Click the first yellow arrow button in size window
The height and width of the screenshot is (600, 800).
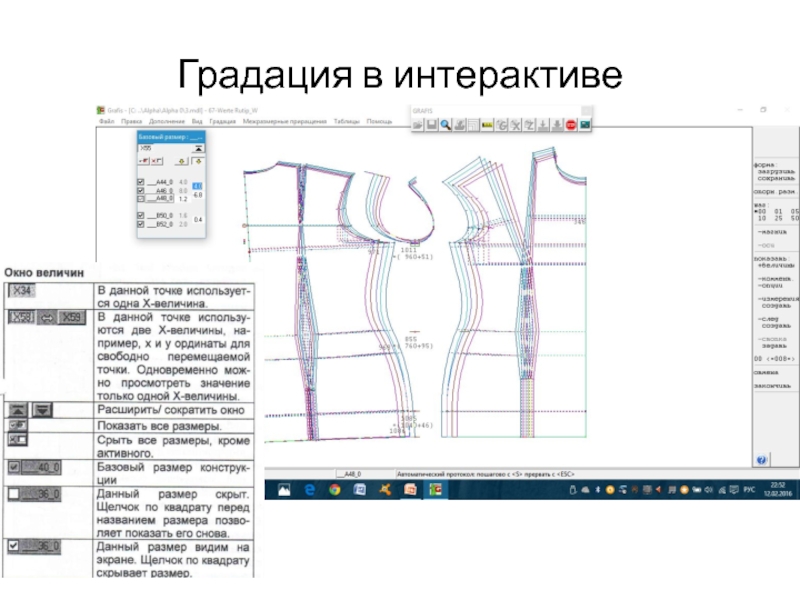182,161
